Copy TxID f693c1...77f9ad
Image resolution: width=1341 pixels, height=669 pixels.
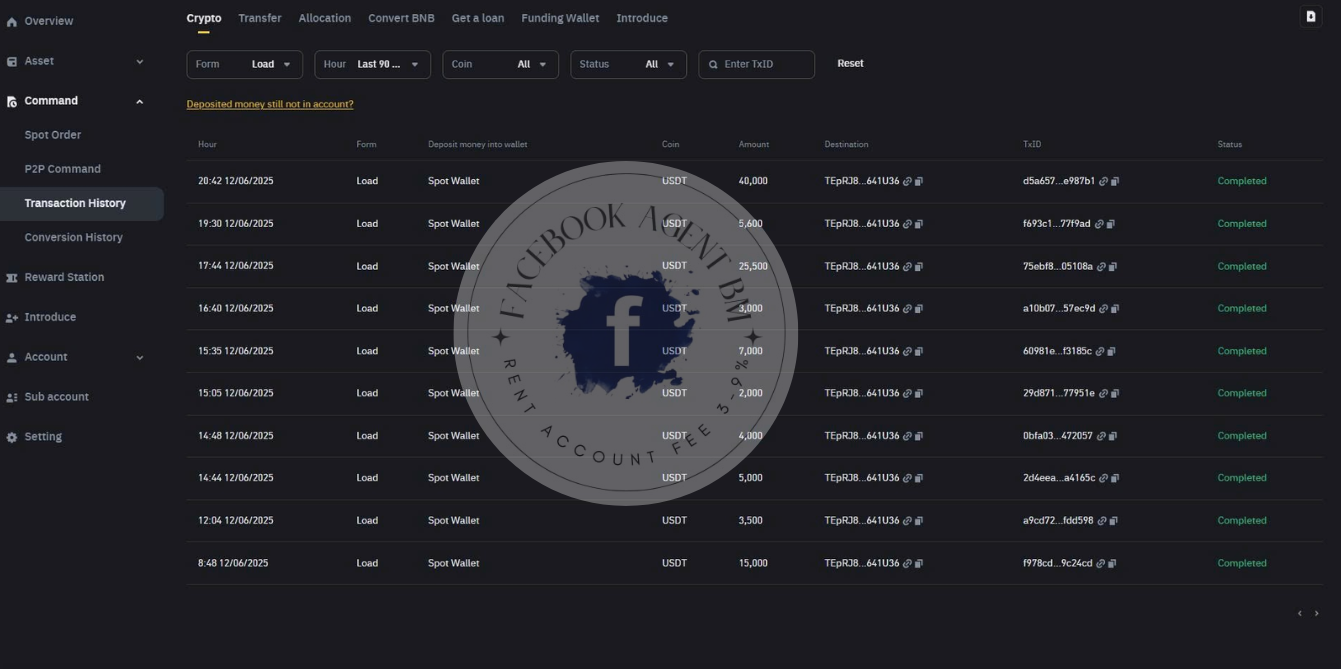(x=1111, y=224)
